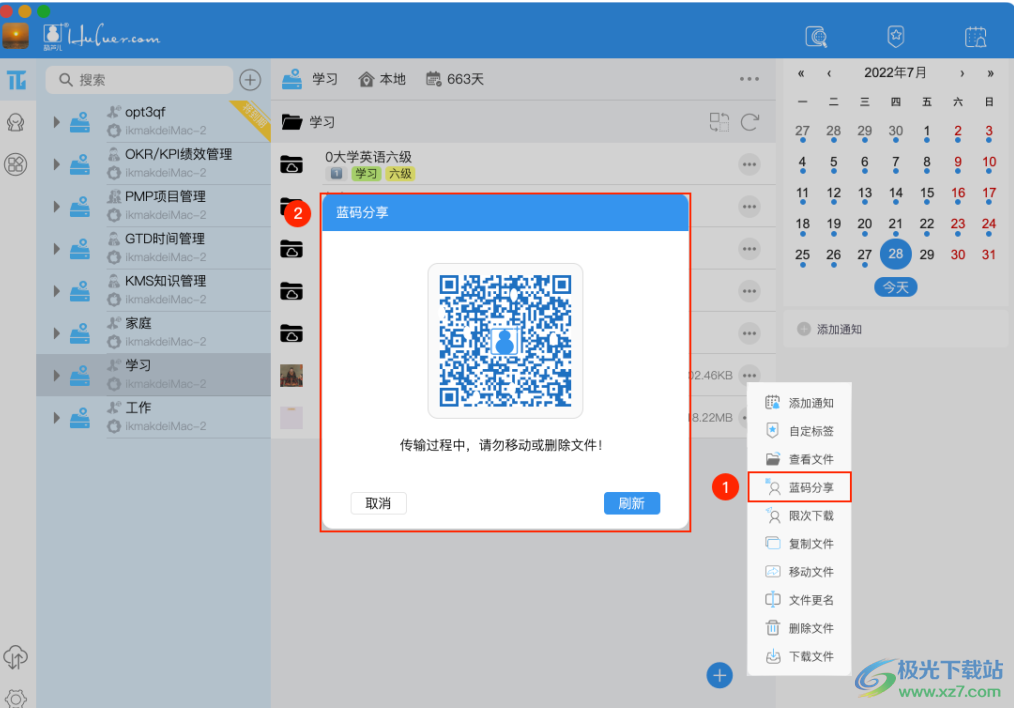1014x708 pixels.
Task: Click 刷新 in the 蓝码分享 dialog
Action: 632,503
